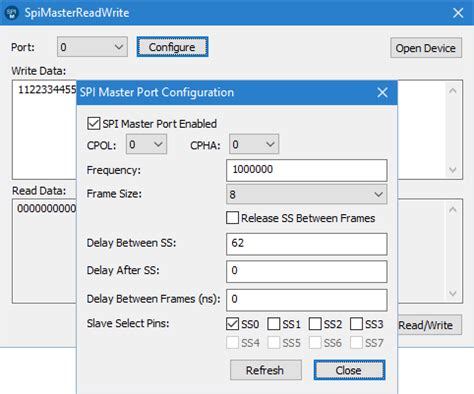474x394 pixels.
Task: Toggle the SS0 slave select pin
Action: [232, 324]
